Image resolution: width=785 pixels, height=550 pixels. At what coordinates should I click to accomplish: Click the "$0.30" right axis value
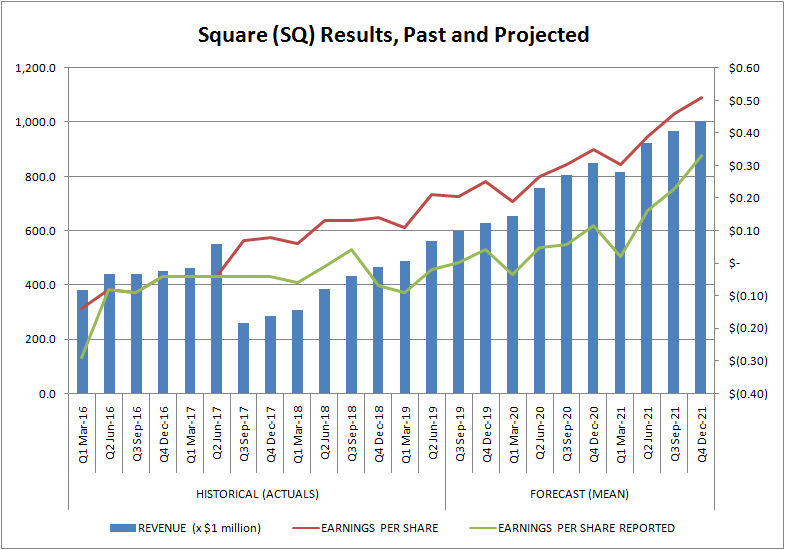click(x=744, y=166)
